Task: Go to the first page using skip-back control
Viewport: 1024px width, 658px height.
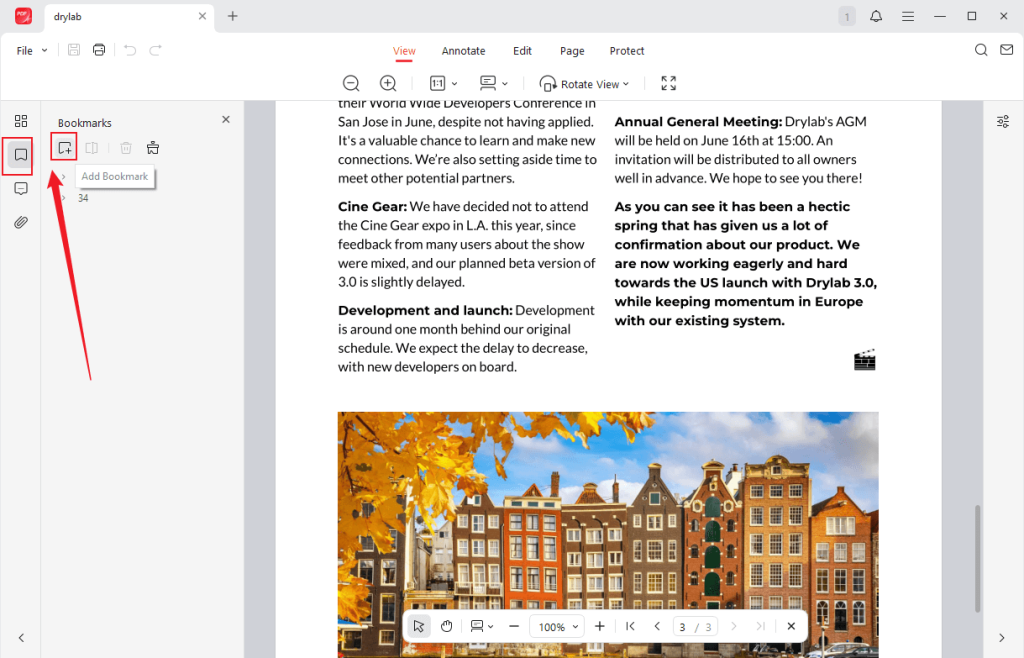Action: pyautogui.click(x=630, y=625)
